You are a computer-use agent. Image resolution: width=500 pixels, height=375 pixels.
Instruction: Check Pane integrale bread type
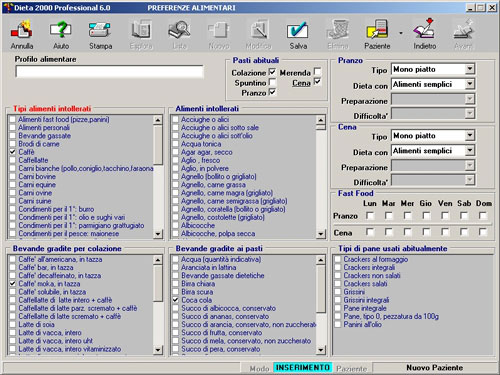click(338, 308)
